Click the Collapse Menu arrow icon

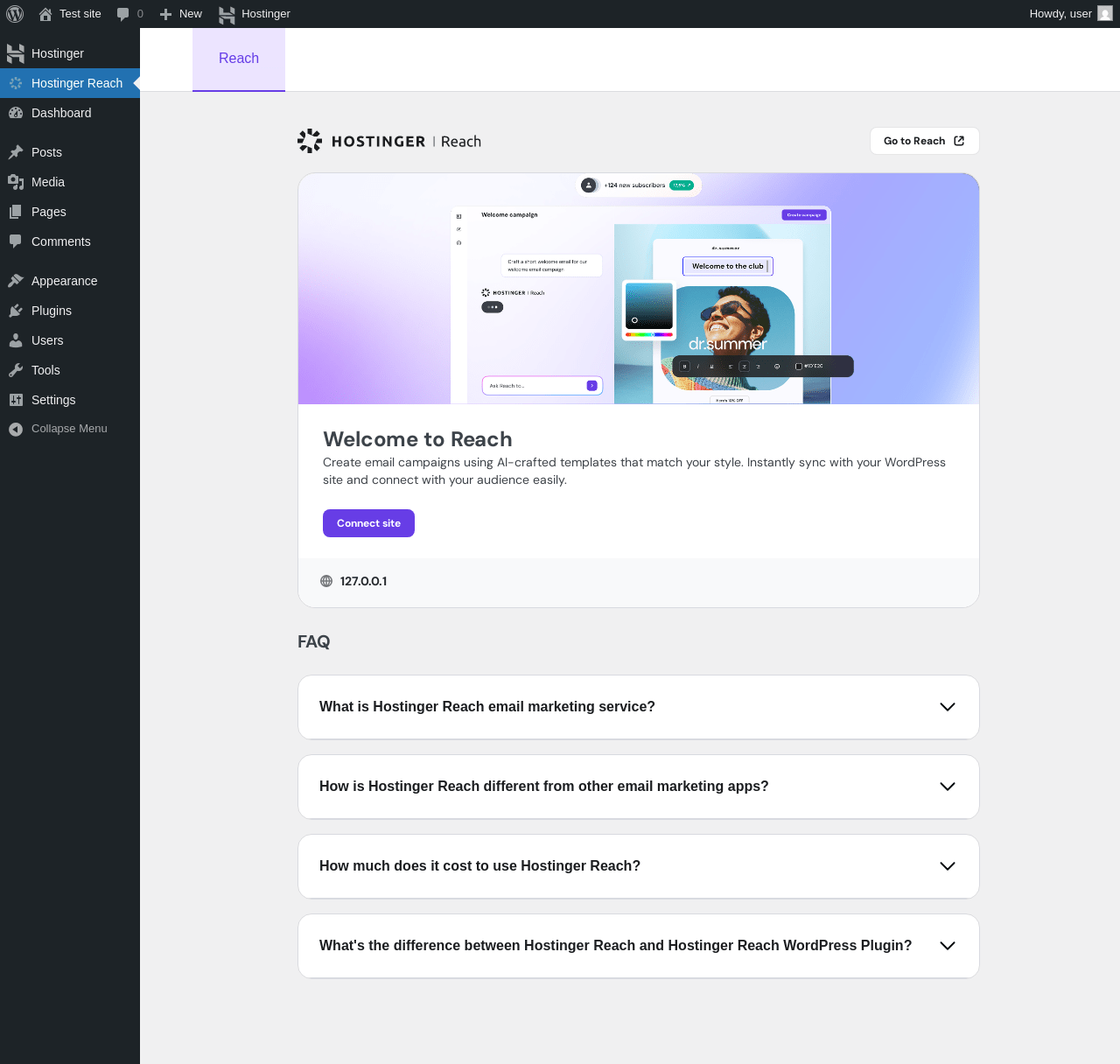click(16, 429)
